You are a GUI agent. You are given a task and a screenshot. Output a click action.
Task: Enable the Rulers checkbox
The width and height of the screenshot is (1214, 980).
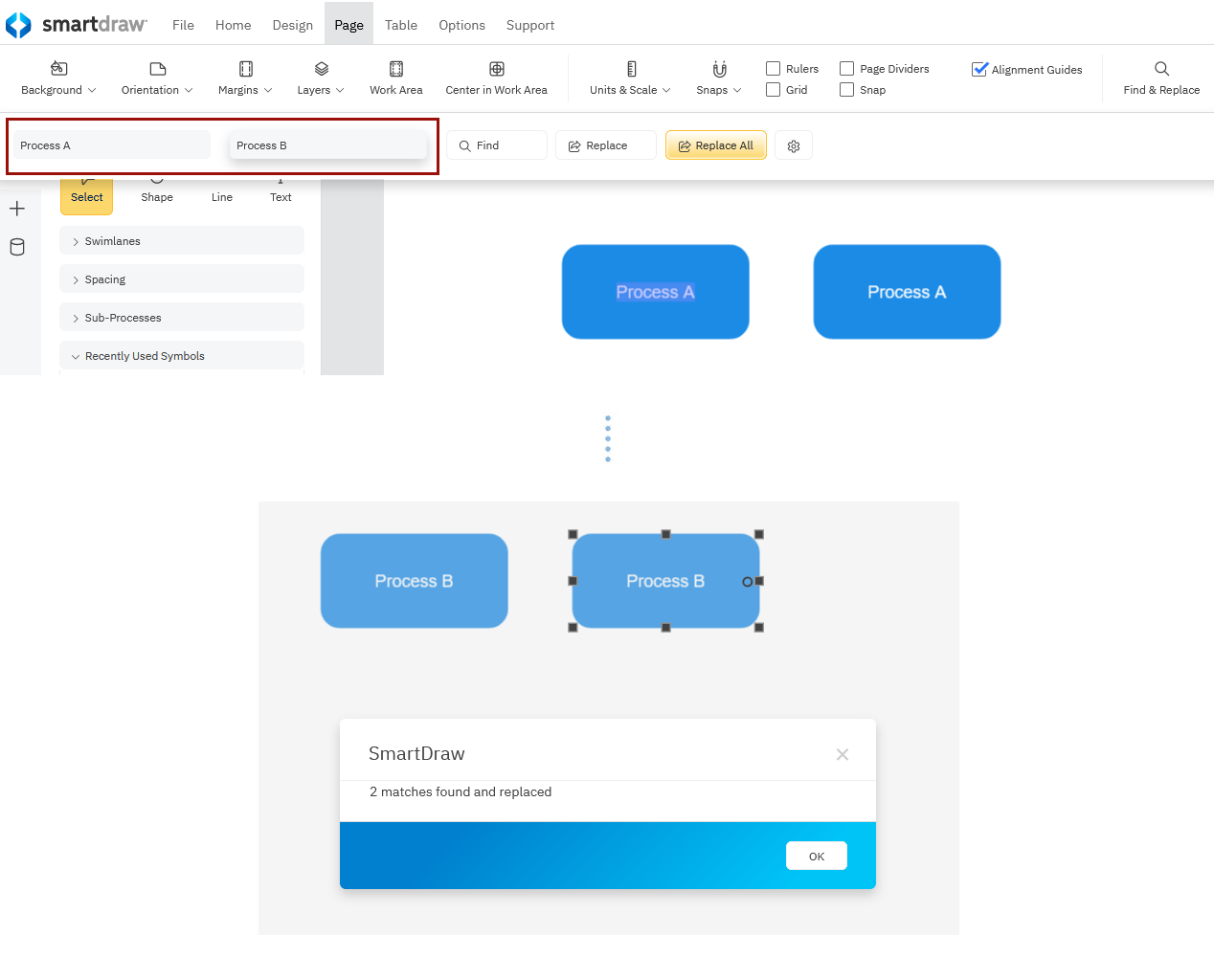pyautogui.click(x=773, y=69)
